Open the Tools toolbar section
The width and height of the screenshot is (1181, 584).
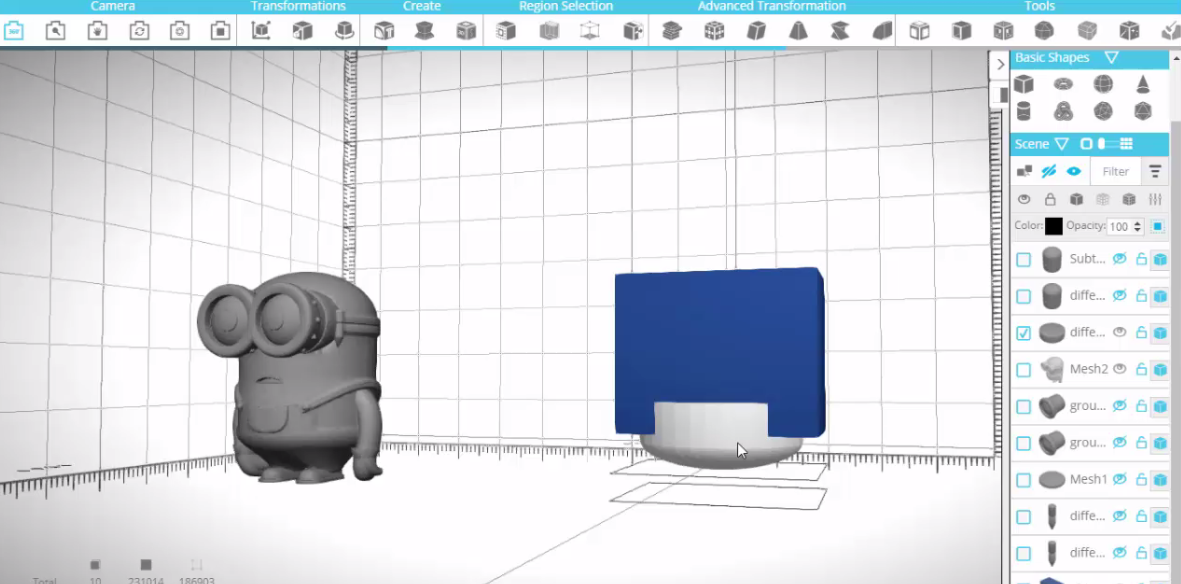pyautogui.click(x=1039, y=6)
